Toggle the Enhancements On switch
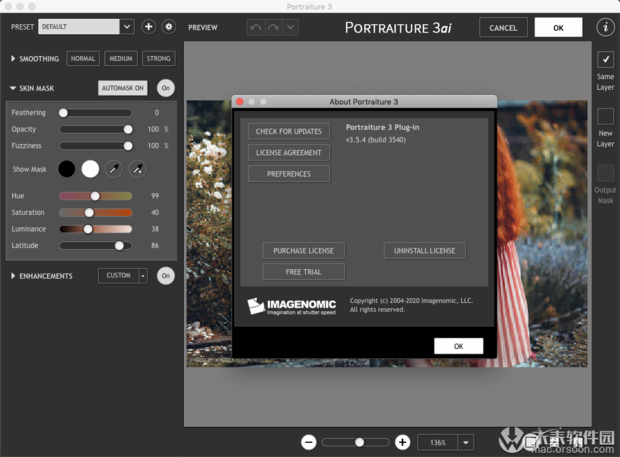The width and height of the screenshot is (620, 457). tap(166, 276)
